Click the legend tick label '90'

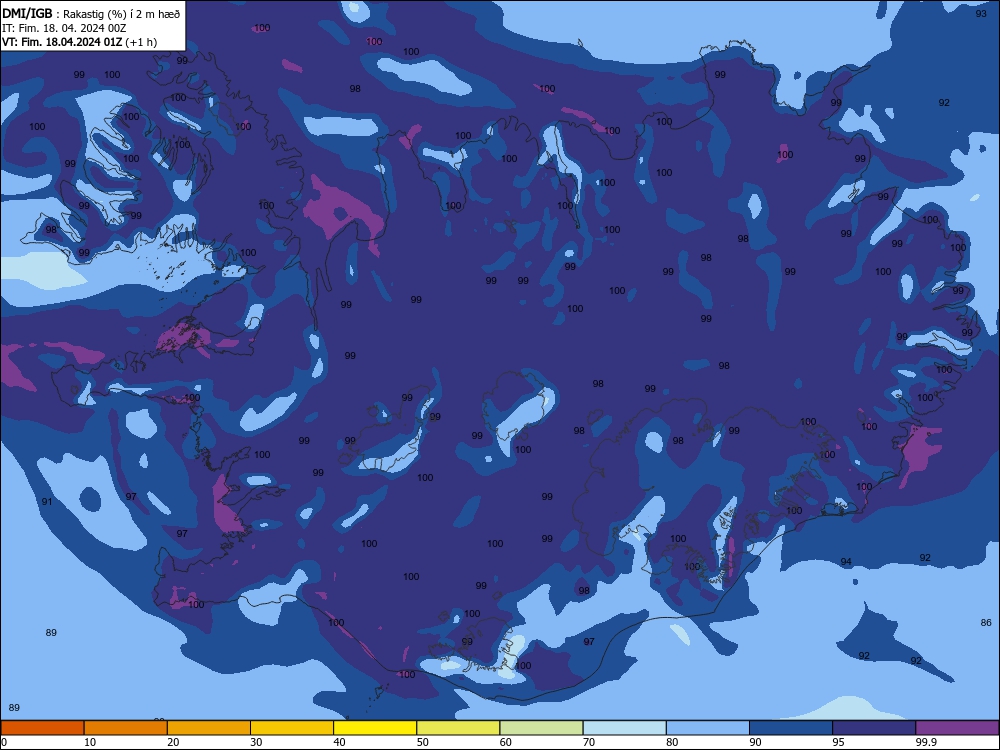pos(755,742)
